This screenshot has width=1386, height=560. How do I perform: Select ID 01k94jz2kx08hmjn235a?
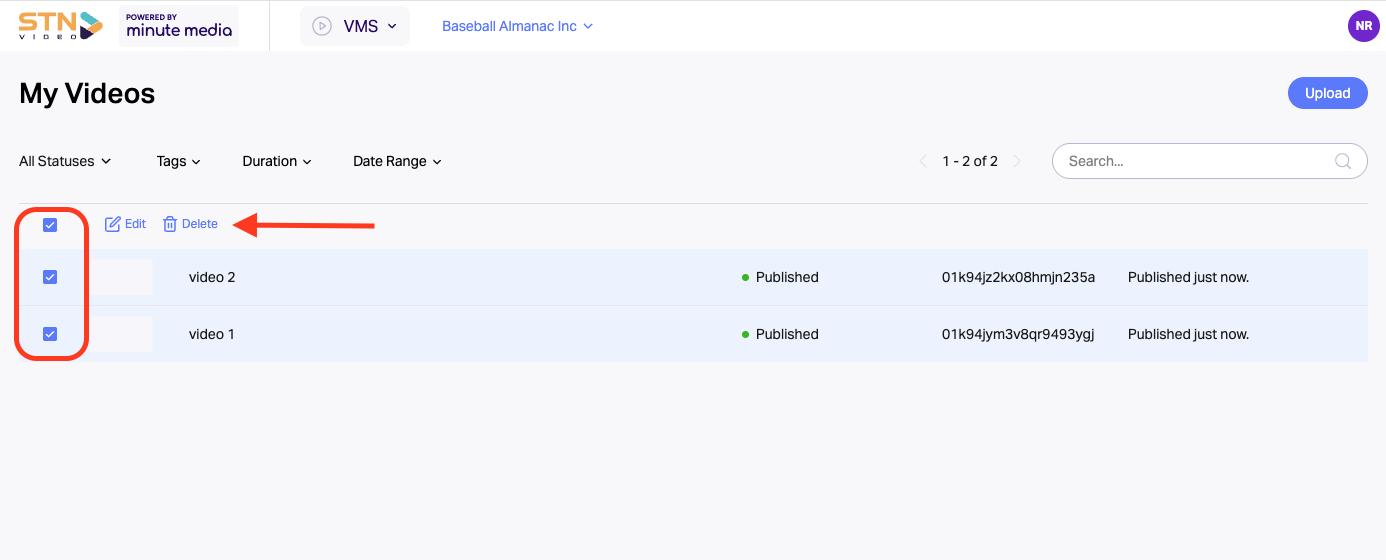[1018, 277]
